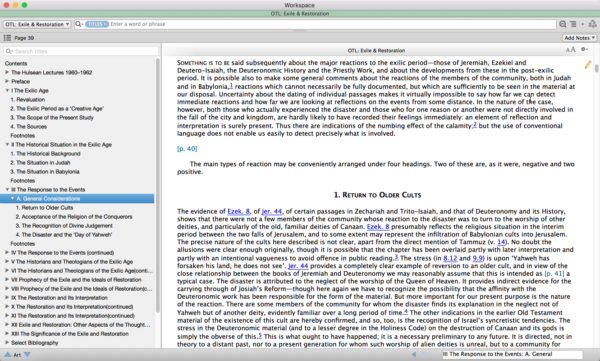Click the recycle-style icon in top toolbar
This screenshot has width=600, height=361.
593,24
